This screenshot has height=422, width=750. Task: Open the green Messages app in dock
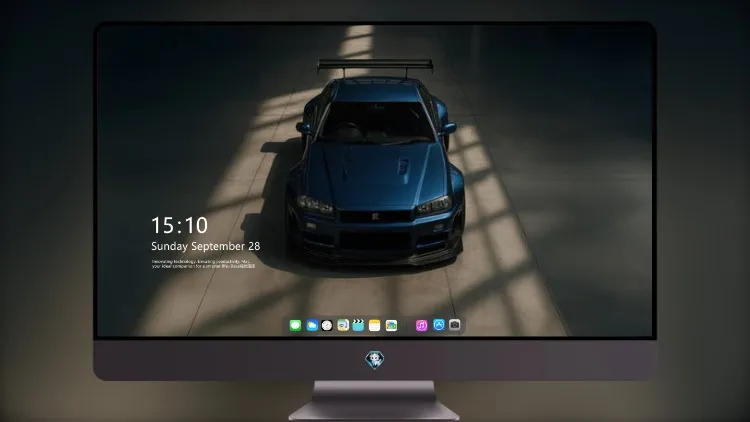click(x=295, y=326)
